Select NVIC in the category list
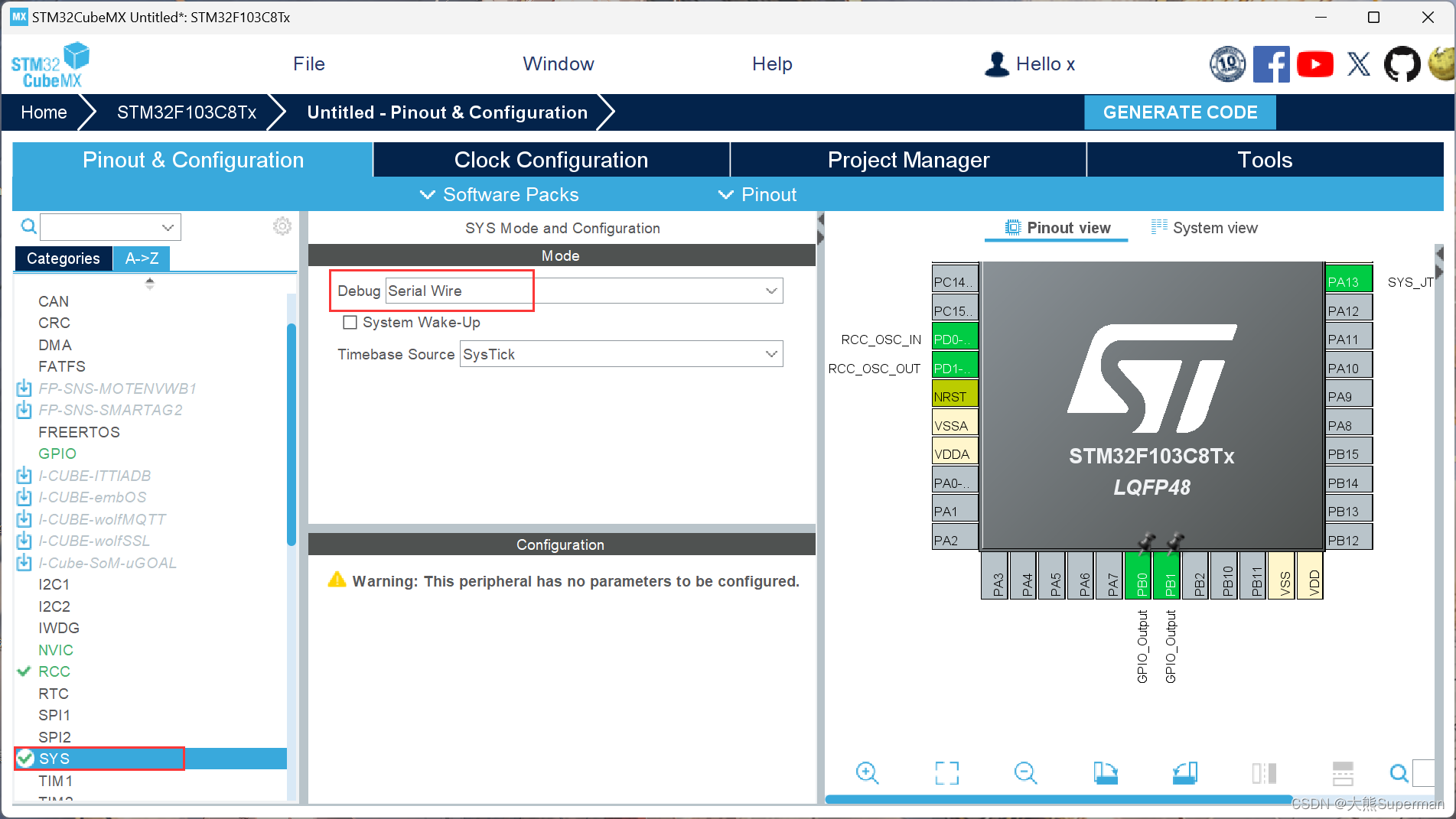 click(56, 650)
